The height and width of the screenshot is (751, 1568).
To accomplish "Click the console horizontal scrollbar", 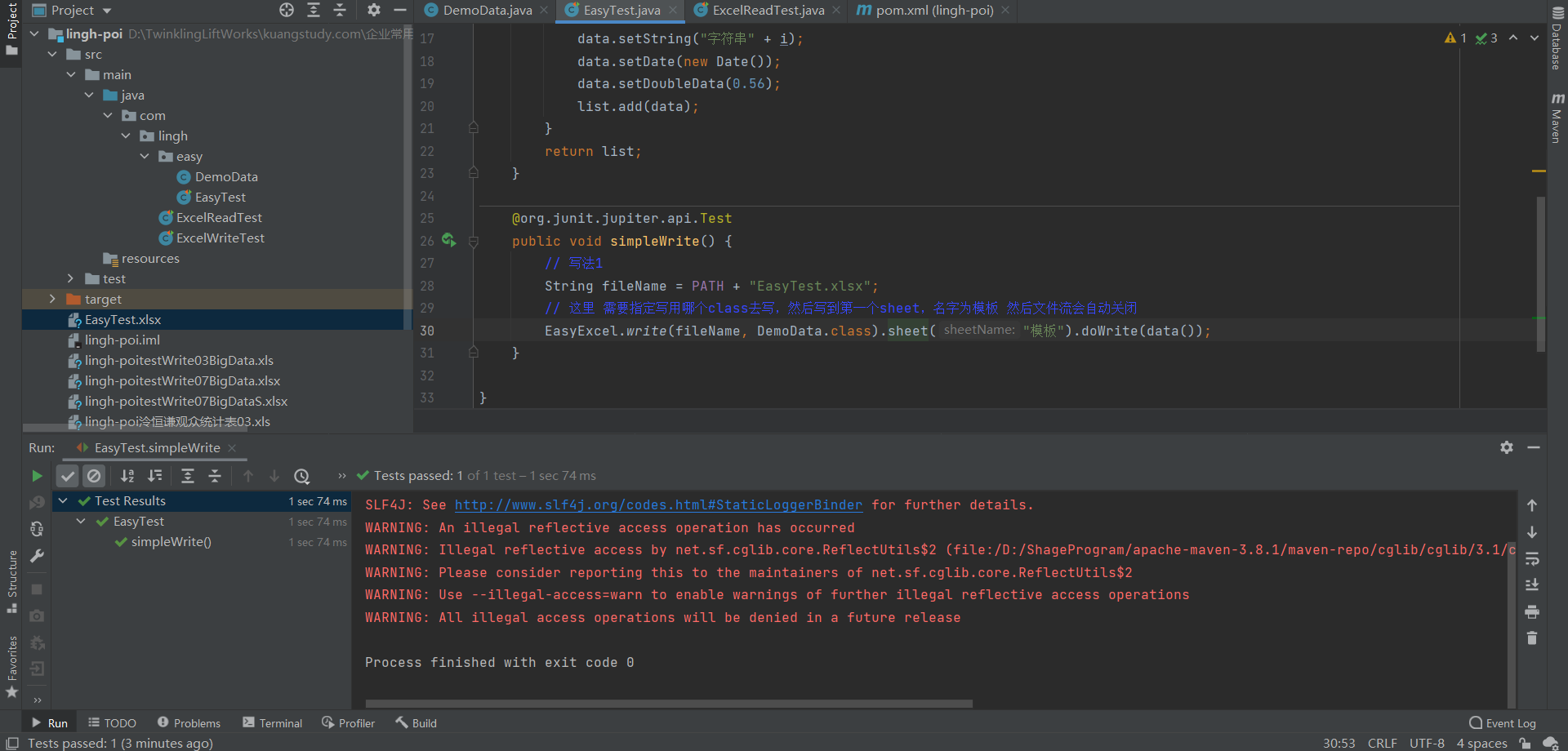I will tap(669, 703).
